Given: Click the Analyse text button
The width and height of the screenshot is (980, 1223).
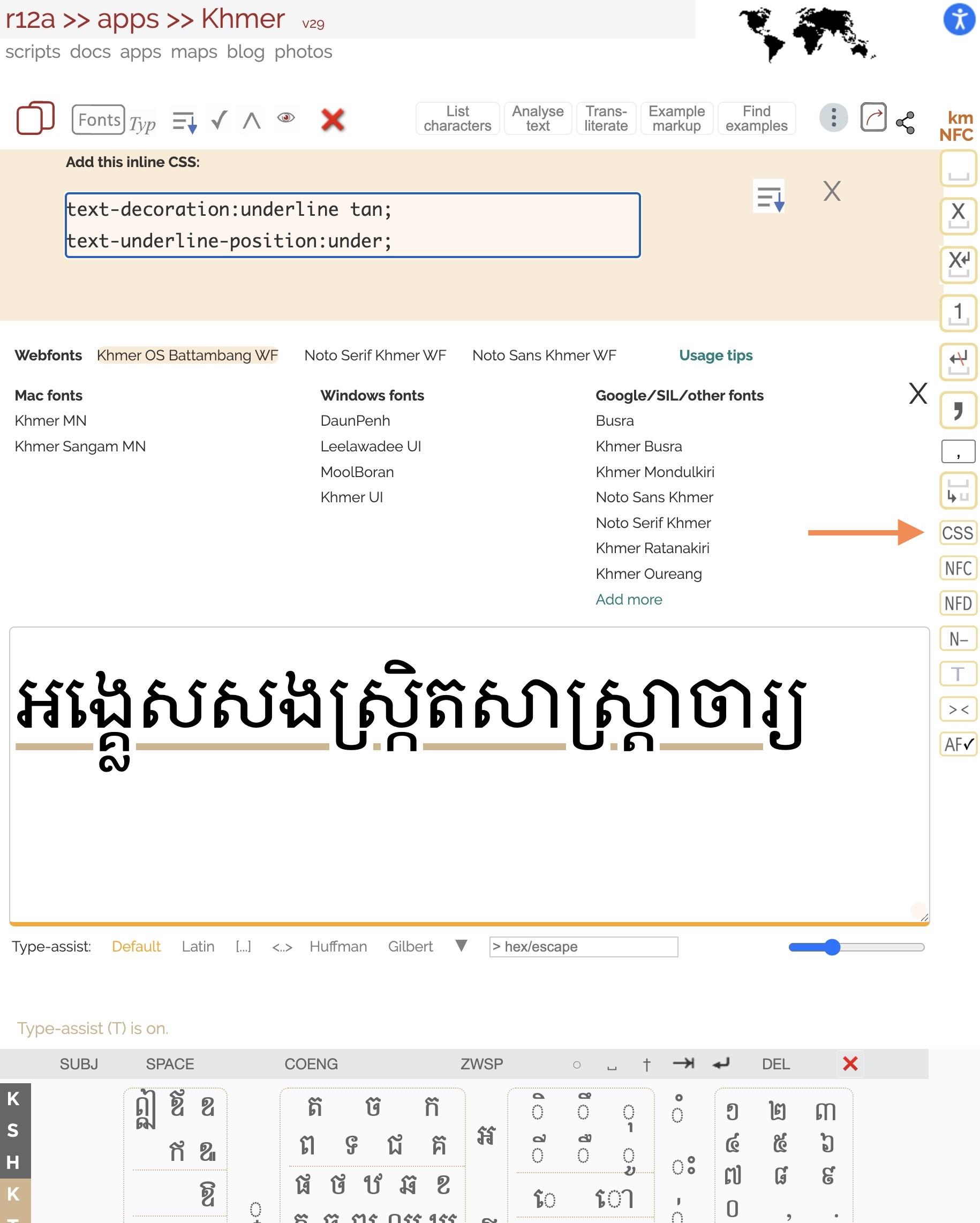Looking at the screenshot, I should click(537, 118).
